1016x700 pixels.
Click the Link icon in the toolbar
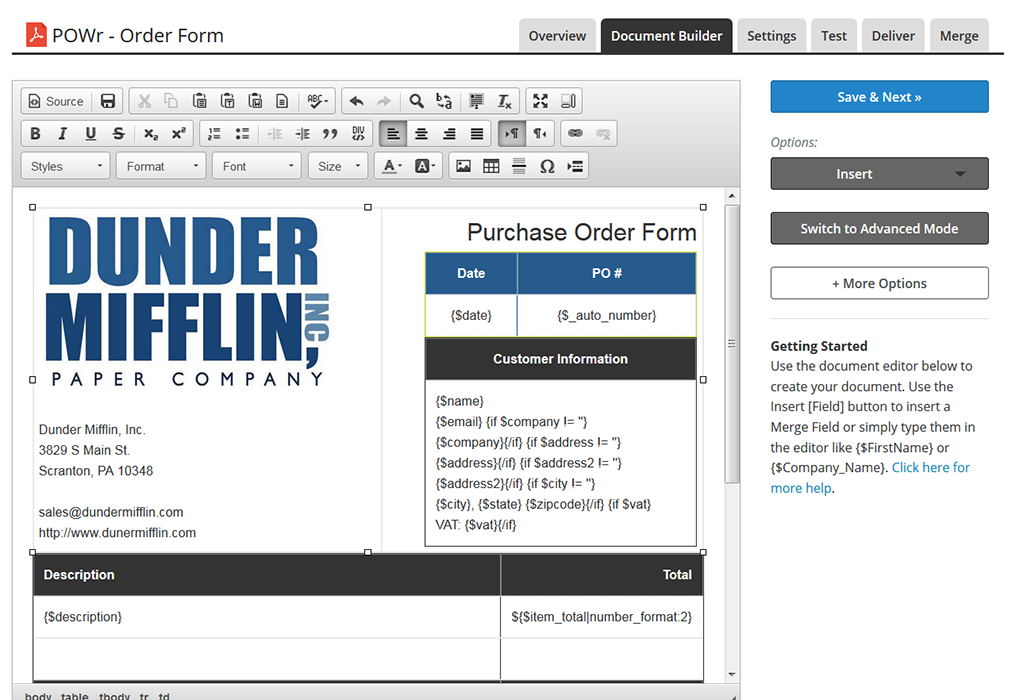(574, 134)
